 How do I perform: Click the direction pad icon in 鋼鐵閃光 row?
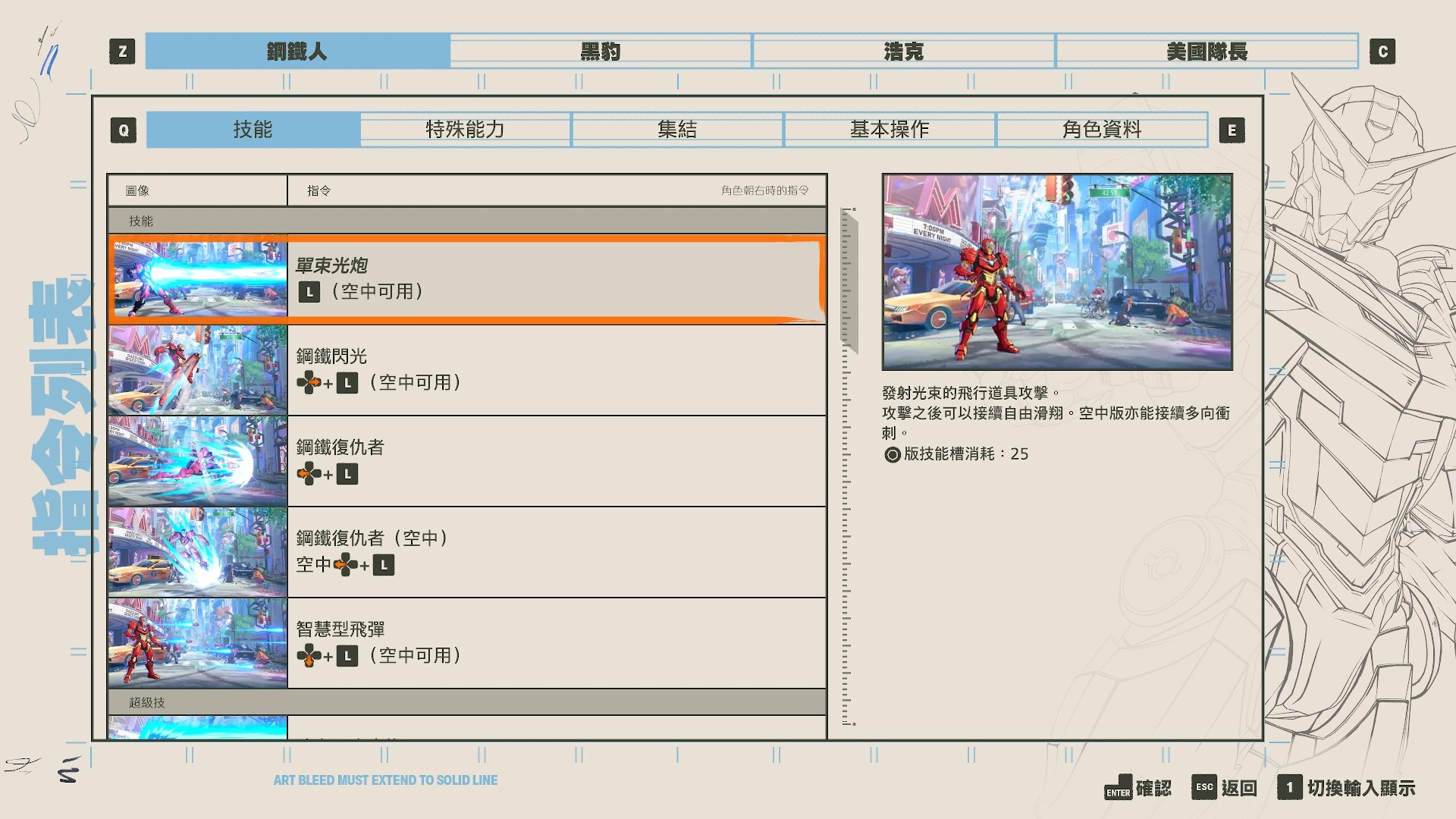(309, 383)
